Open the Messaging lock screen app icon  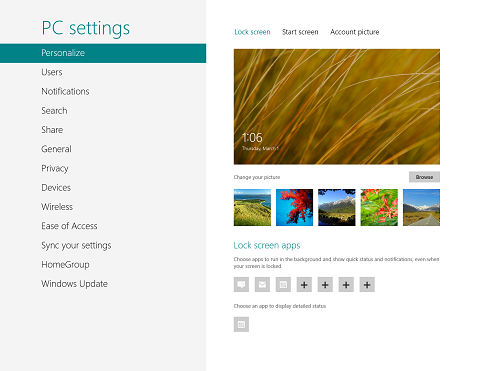(x=241, y=285)
